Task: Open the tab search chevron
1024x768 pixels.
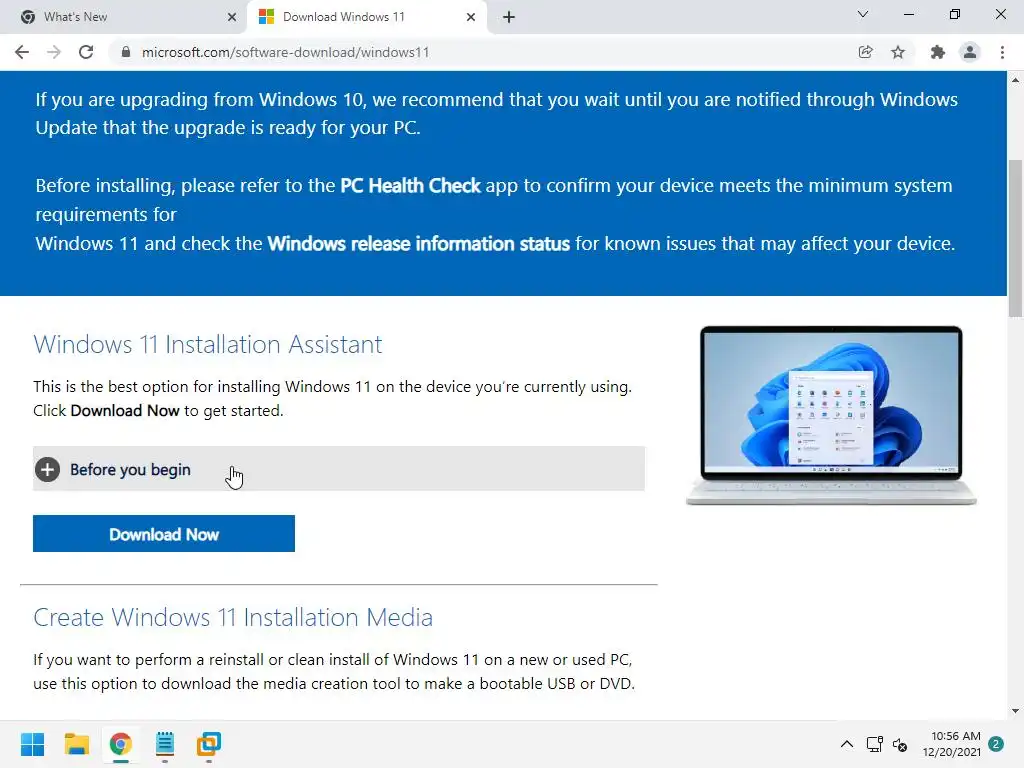Action: click(x=863, y=14)
